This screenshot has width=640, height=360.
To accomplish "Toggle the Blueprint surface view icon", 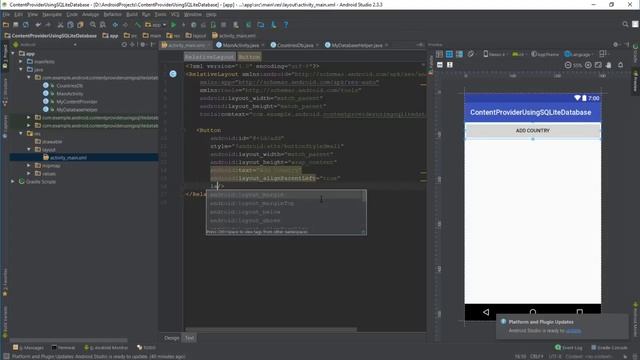I will pos(449,54).
